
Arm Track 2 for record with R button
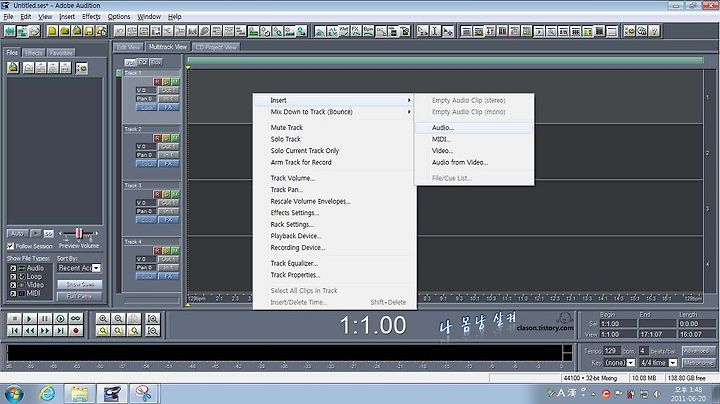tap(158, 138)
